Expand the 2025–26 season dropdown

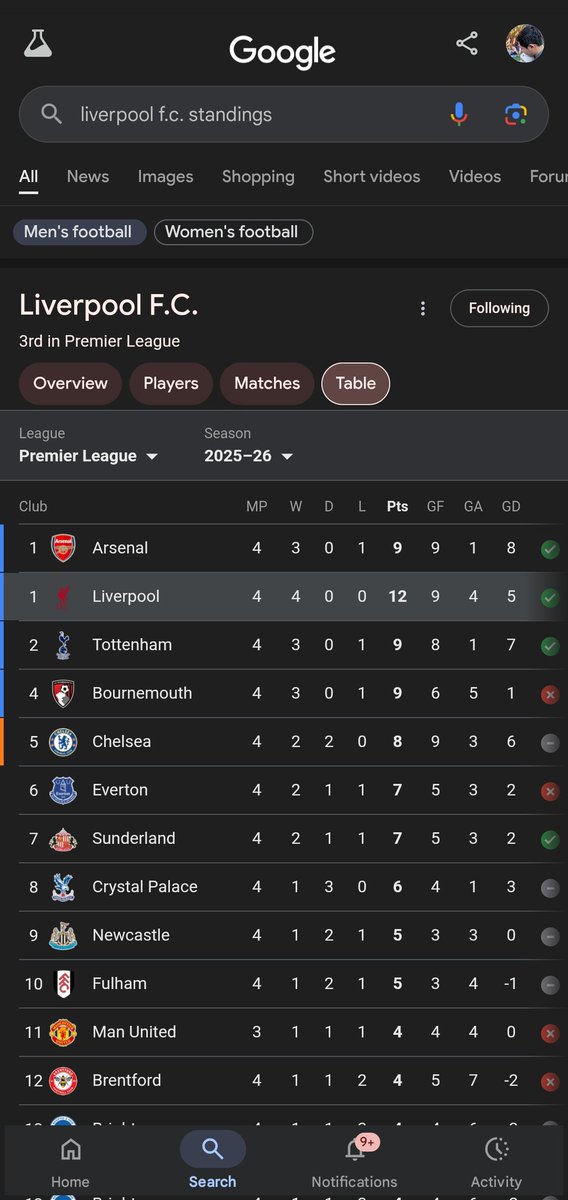pos(249,456)
